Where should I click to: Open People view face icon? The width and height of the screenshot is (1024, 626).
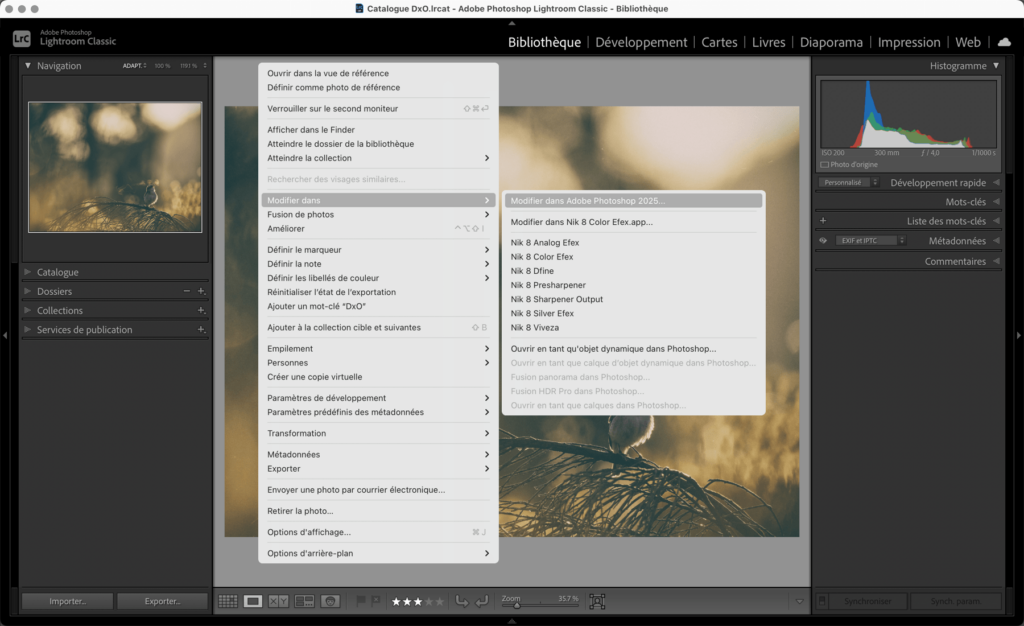[x=330, y=601]
